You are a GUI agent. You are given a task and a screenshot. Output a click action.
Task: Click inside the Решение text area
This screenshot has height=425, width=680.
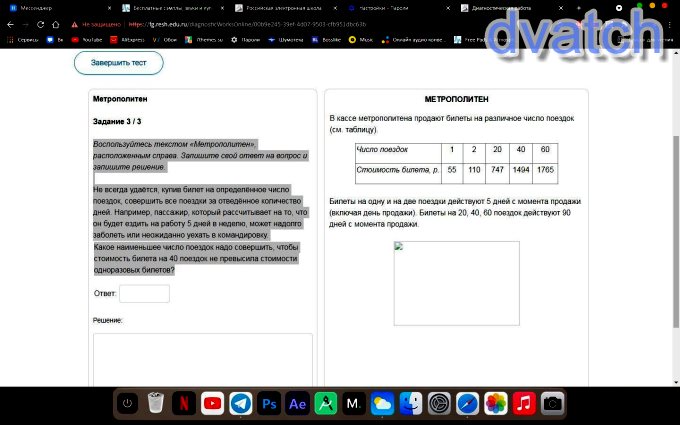tap(202, 358)
